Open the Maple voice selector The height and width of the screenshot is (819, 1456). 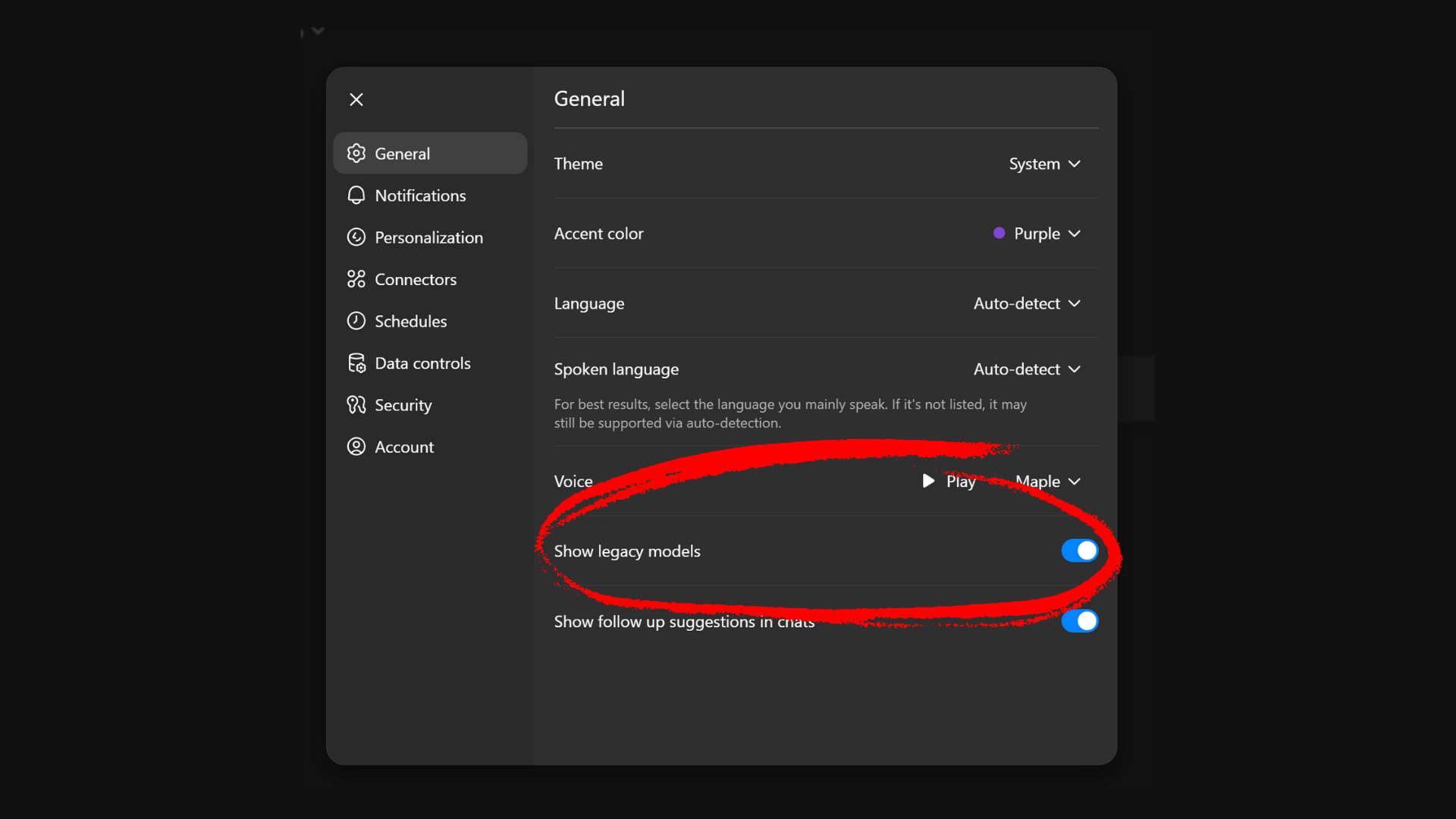pyautogui.click(x=1048, y=481)
